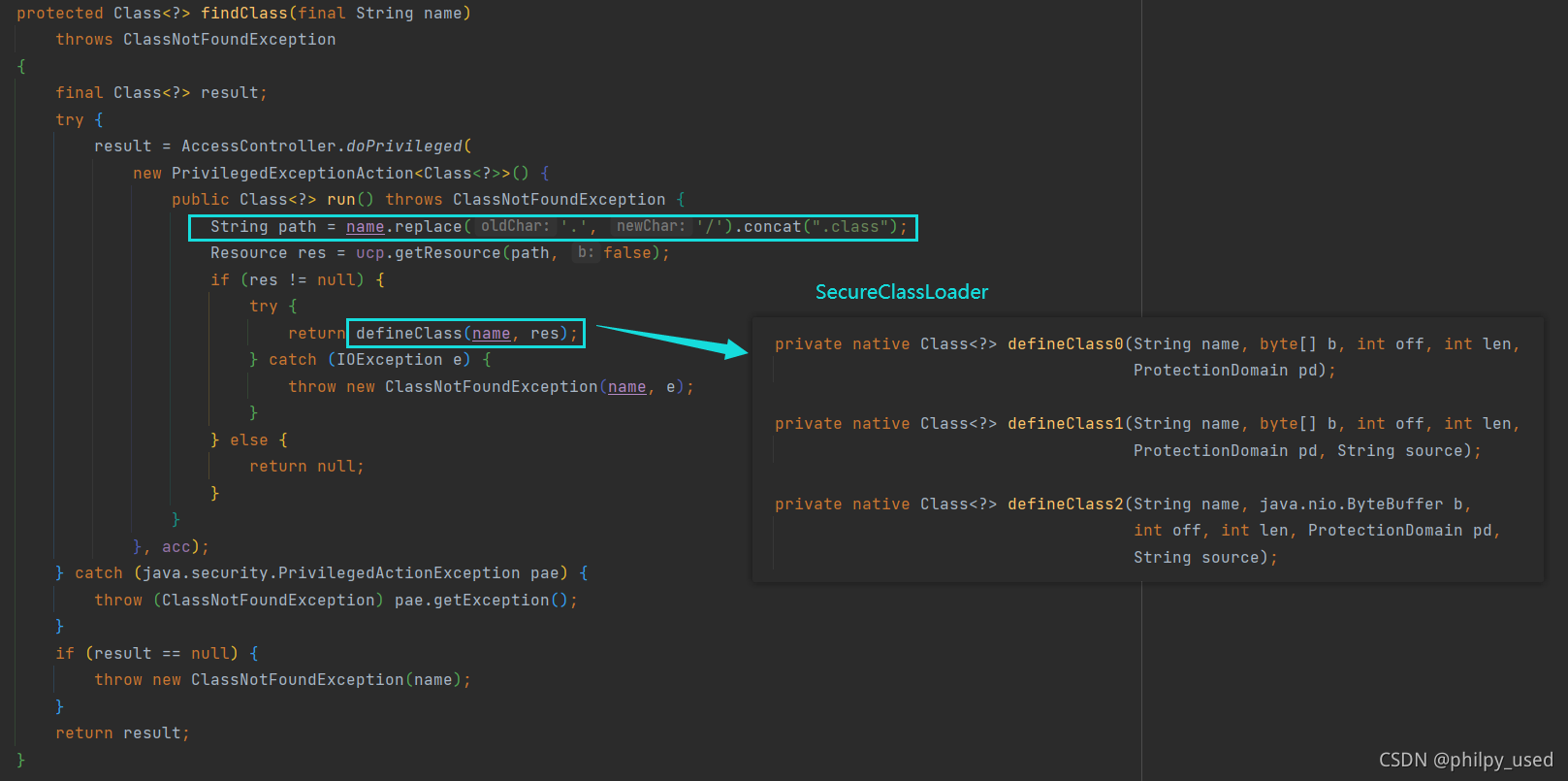Image resolution: width=1568 pixels, height=781 pixels.
Task: Click 'throw new ClassNotFoundException(name);' statement
Action: pyautogui.click(x=282, y=679)
